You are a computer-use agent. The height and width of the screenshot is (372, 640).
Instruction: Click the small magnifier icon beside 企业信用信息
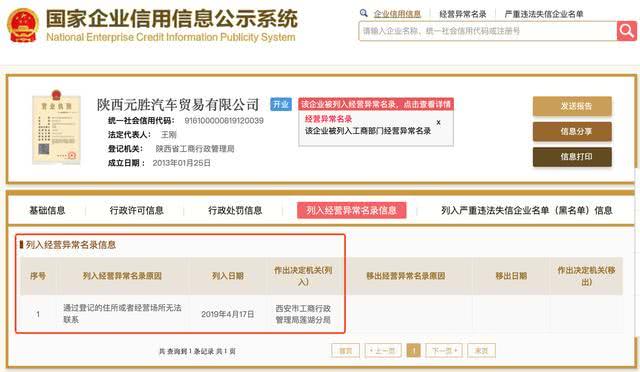coord(363,13)
